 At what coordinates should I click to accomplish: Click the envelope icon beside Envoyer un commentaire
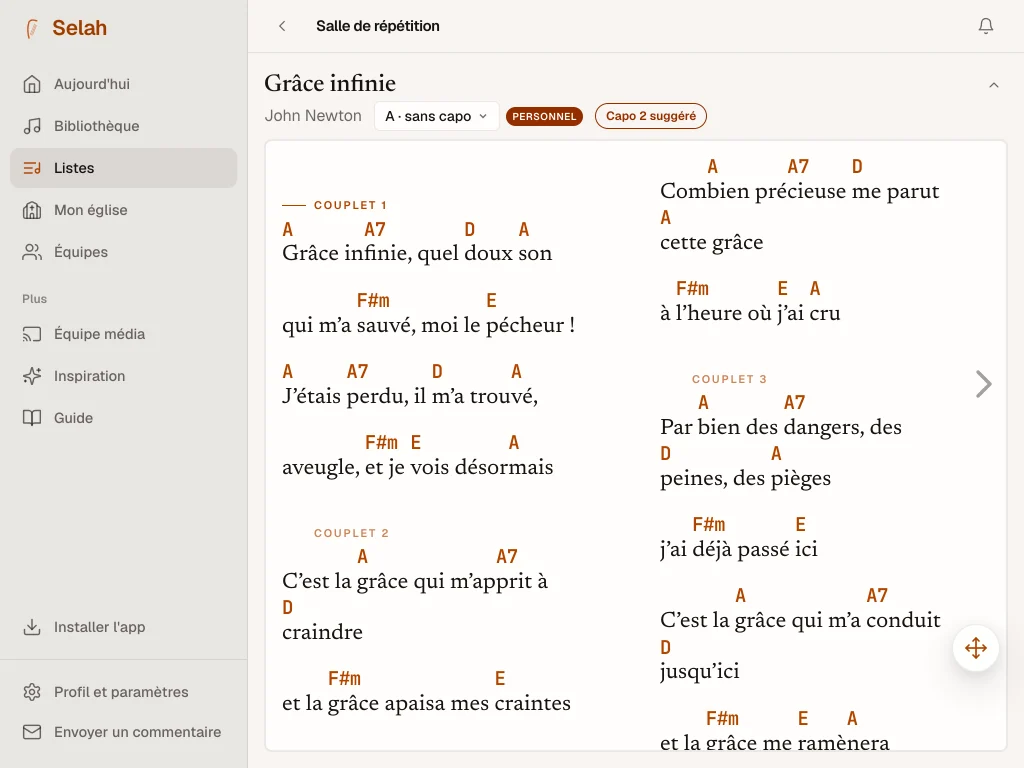[x=32, y=732]
